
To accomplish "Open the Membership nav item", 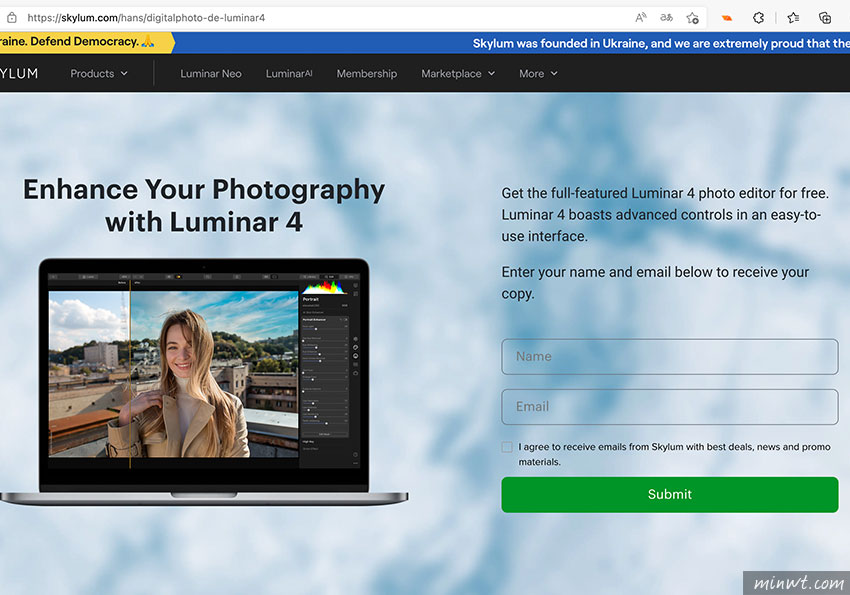I will [366, 74].
